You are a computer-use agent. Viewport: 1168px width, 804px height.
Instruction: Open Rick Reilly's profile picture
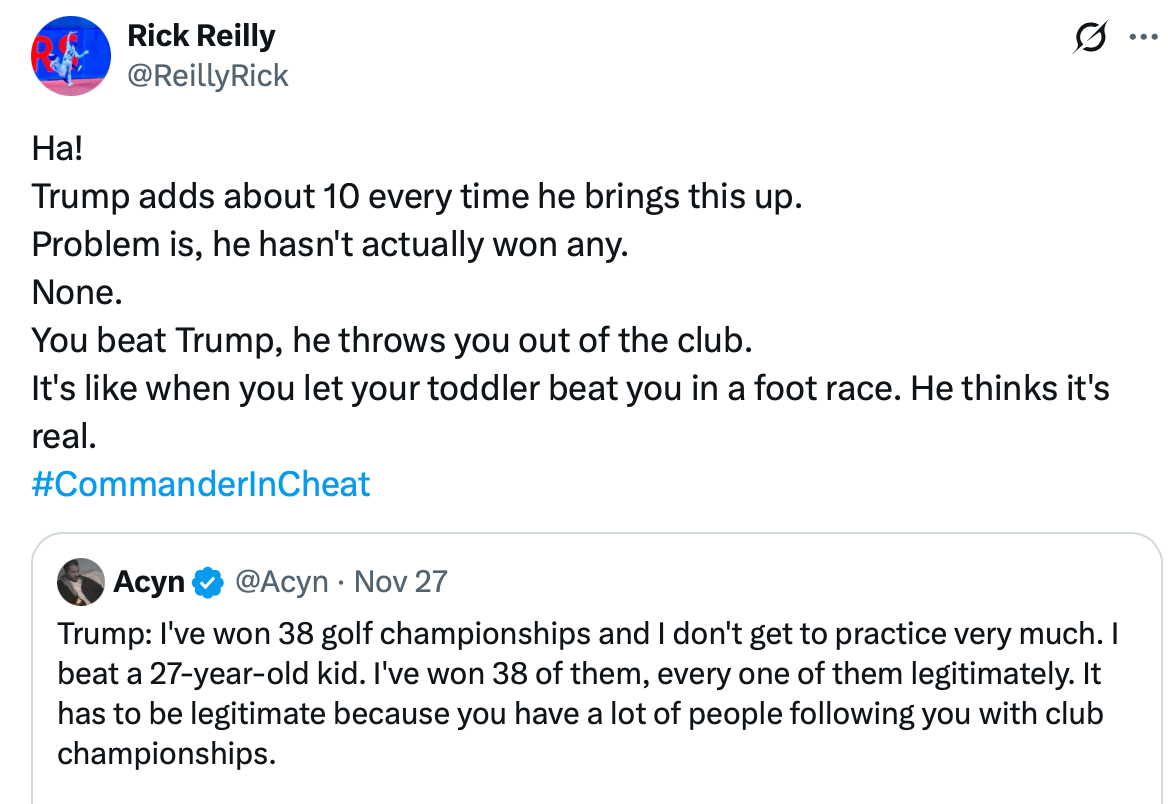tap(70, 55)
